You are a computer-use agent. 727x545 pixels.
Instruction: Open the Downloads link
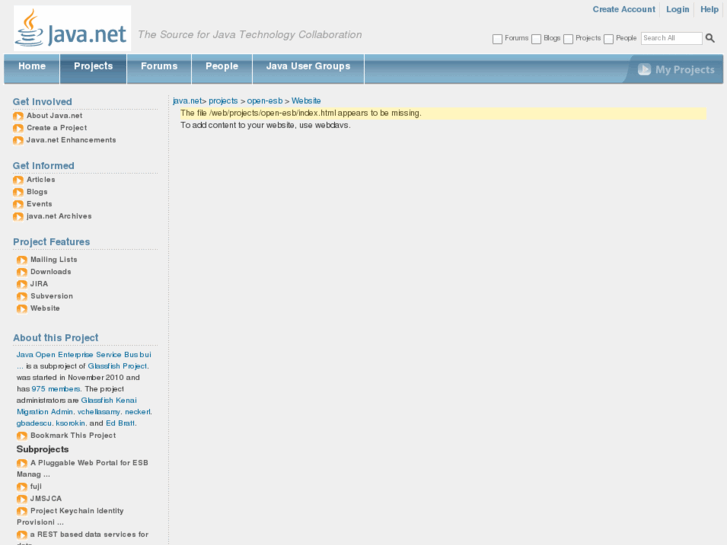pyautogui.click(x=51, y=271)
